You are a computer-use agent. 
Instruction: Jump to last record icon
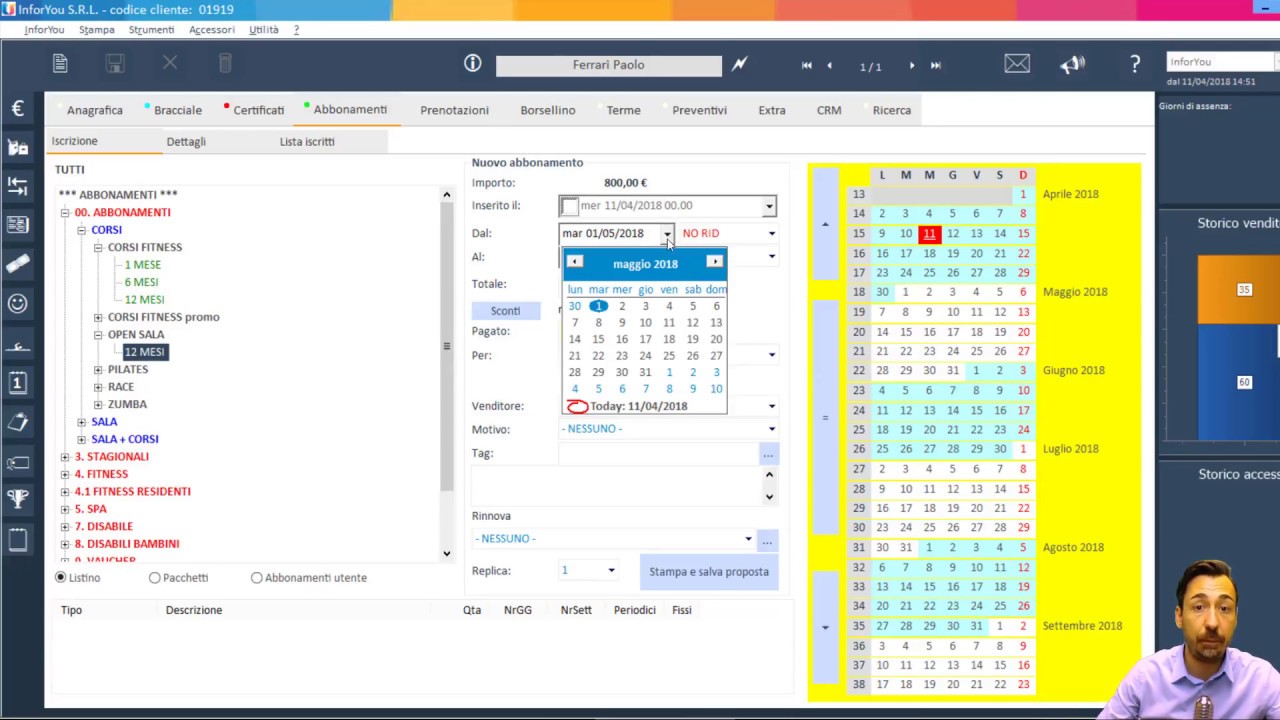(x=936, y=65)
